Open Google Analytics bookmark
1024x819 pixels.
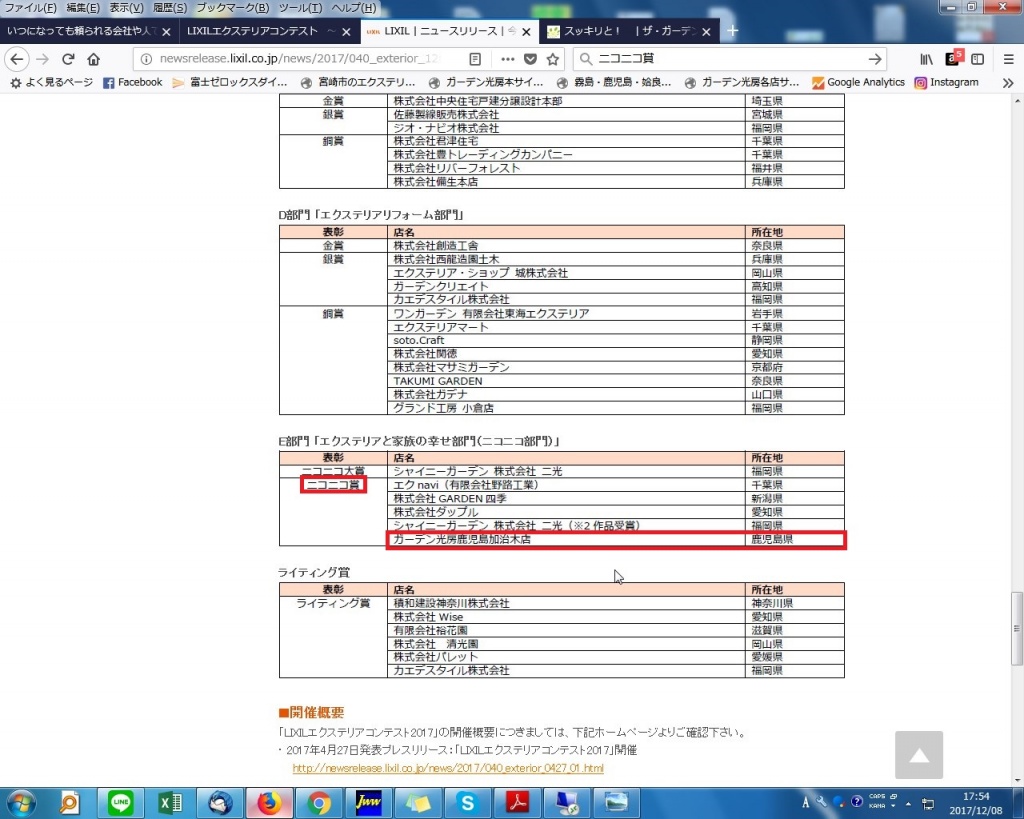[858, 82]
